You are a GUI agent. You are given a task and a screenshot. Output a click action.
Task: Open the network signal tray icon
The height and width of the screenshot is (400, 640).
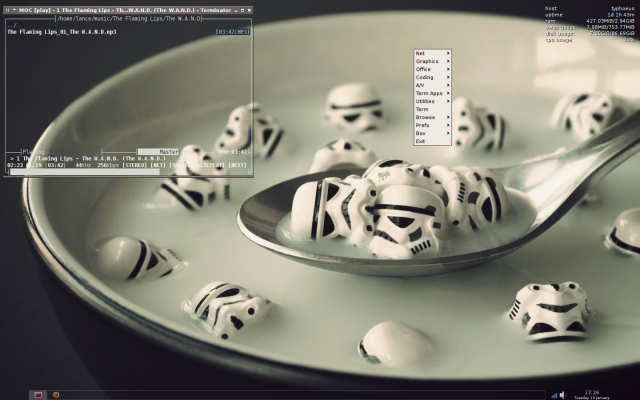click(554, 395)
